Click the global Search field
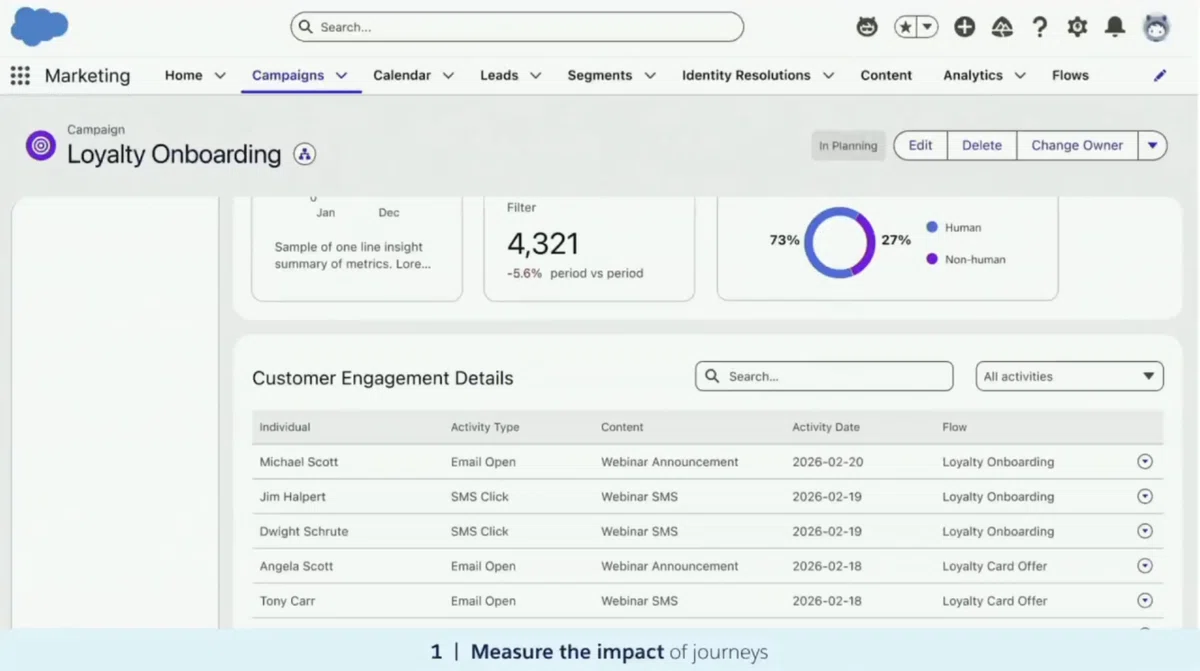This screenshot has height=671, width=1200. point(517,27)
